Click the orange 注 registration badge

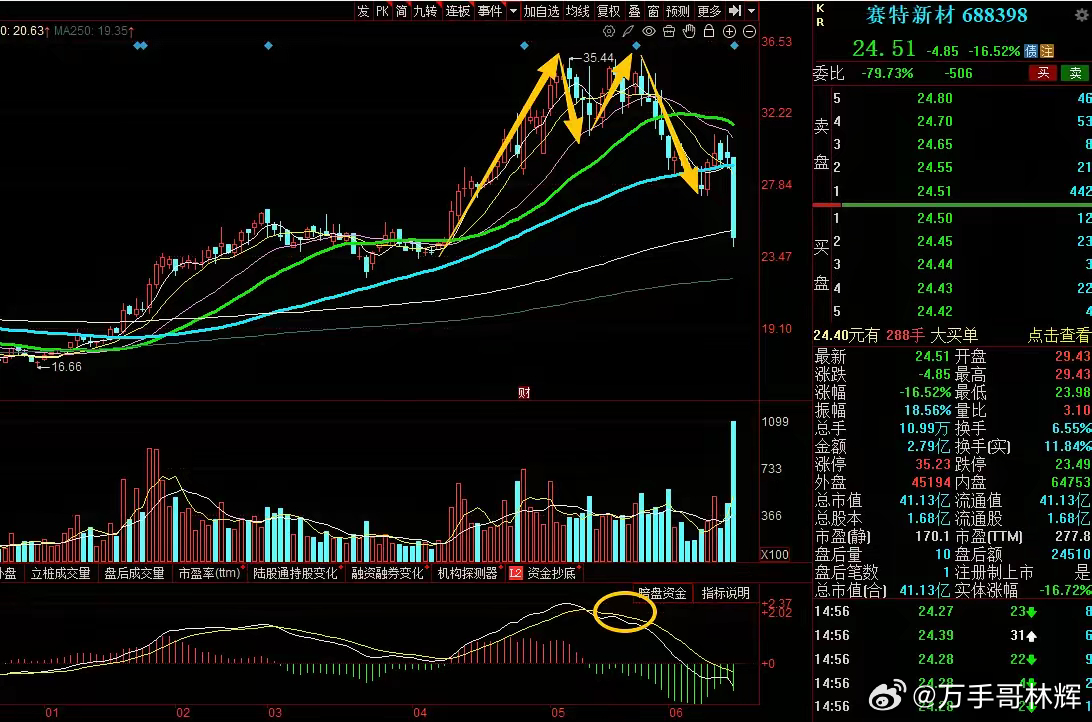point(1047,51)
